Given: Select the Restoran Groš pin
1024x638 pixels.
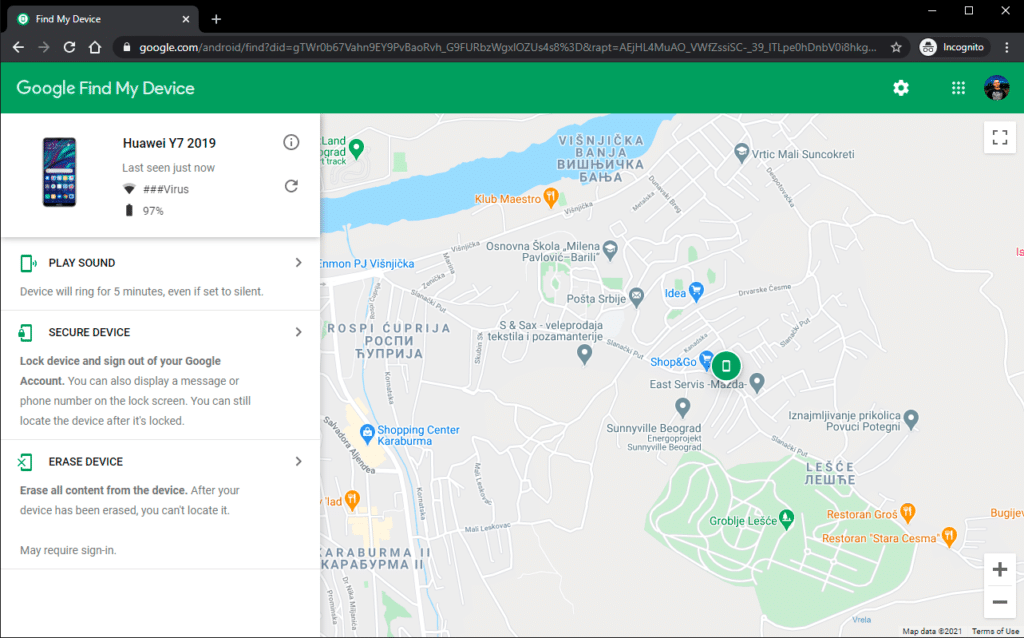Looking at the screenshot, I should [907, 512].
